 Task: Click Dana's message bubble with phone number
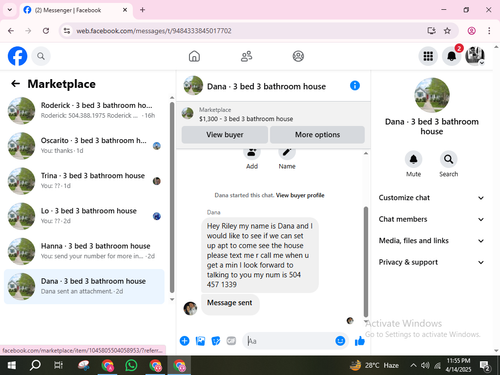(260, 255)
